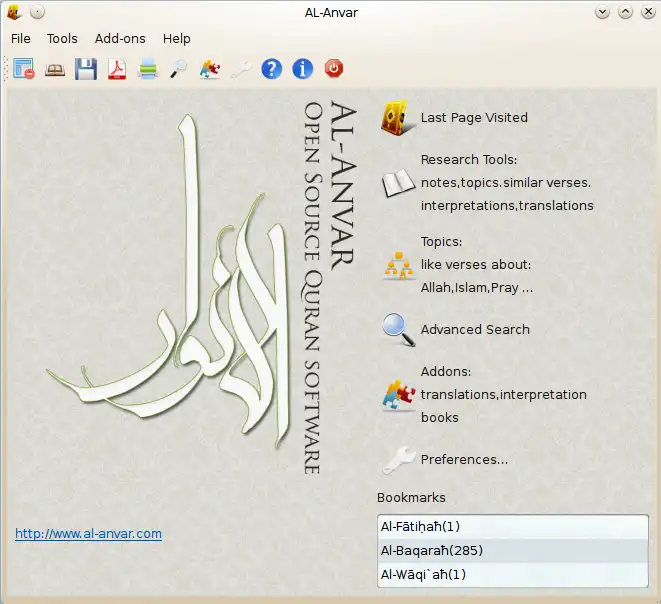This screenshot has width=661, height=604.
Task: Click the floppy disk save icon
Action: pyautogui.click(x=86, y=69)
